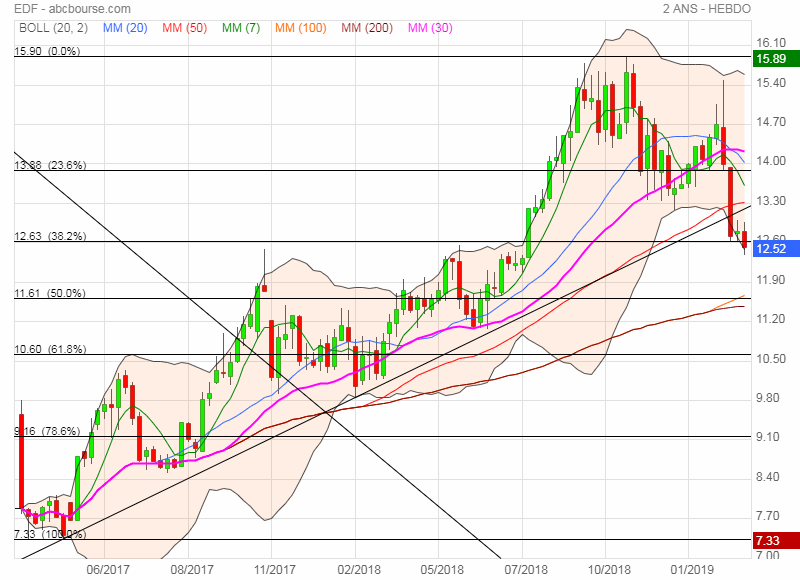
Task: Click the 07/2018 date axis label
Action: coord(526,570)
